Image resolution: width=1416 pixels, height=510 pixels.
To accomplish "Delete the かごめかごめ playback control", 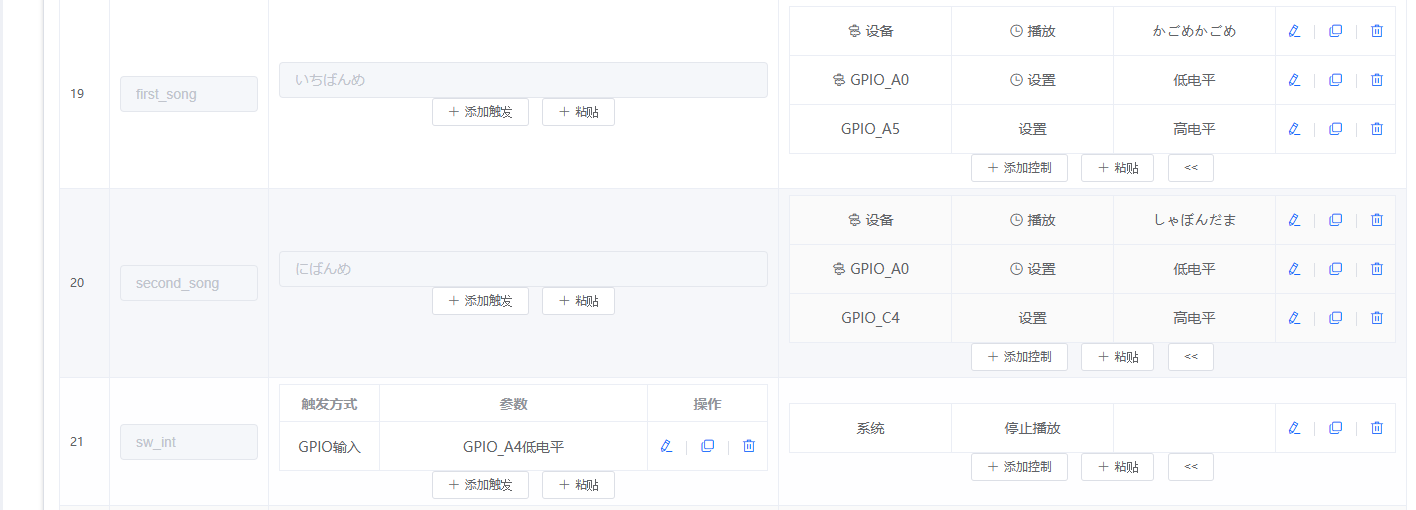I will (1377, 31).
